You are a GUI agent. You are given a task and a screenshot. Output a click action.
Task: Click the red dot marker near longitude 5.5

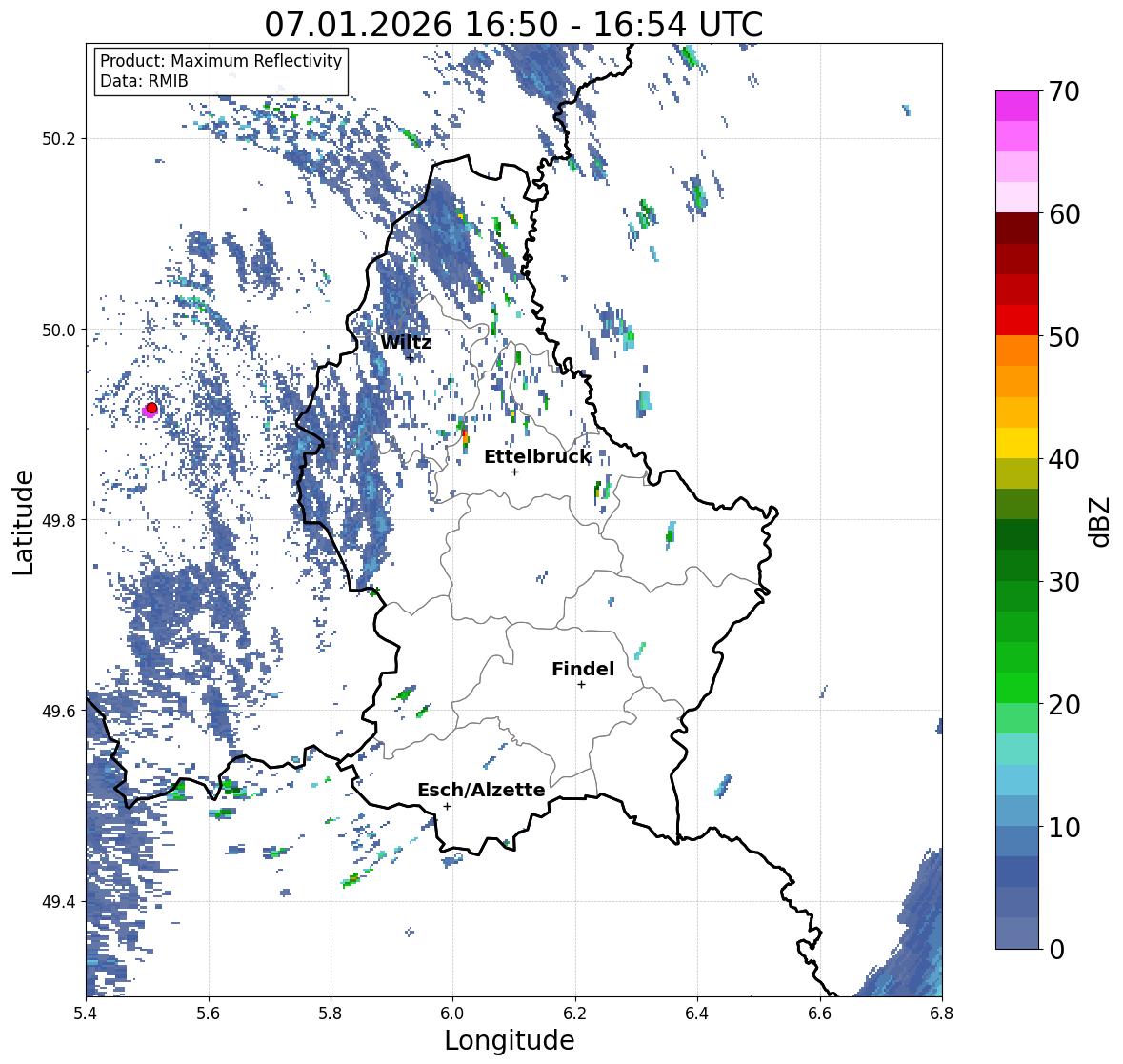point(151,408)
